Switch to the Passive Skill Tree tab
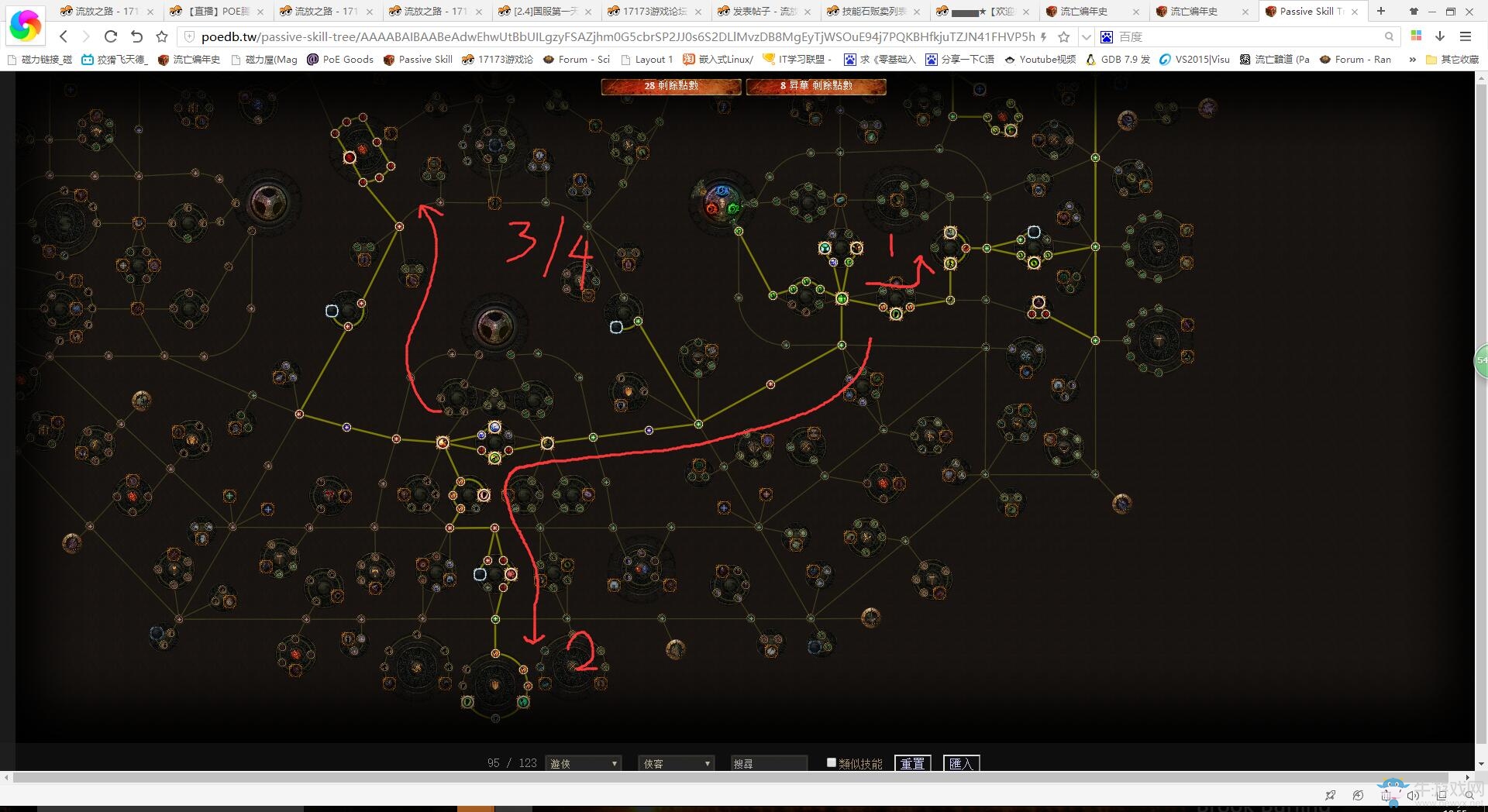This screenshot has height=812, width=1488. [1313, 11]
